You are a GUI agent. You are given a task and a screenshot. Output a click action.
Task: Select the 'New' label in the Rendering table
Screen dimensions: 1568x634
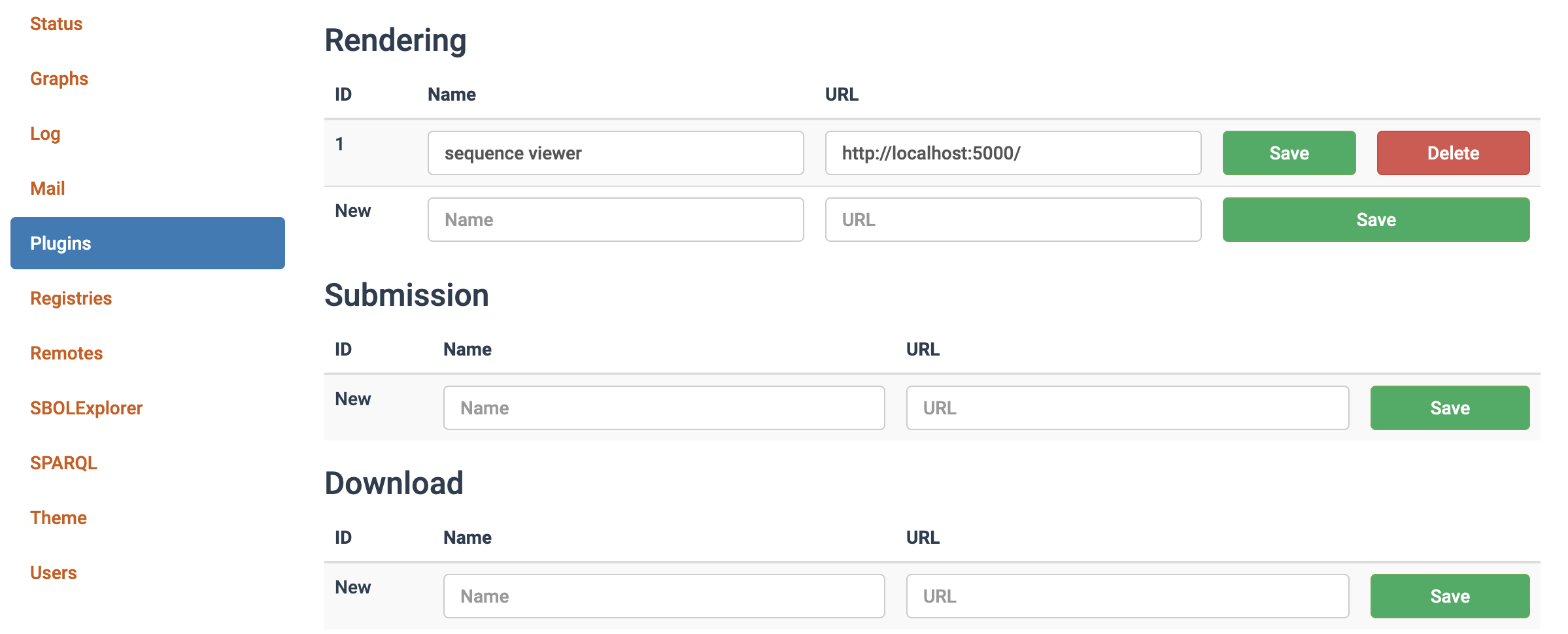[353, 210]
